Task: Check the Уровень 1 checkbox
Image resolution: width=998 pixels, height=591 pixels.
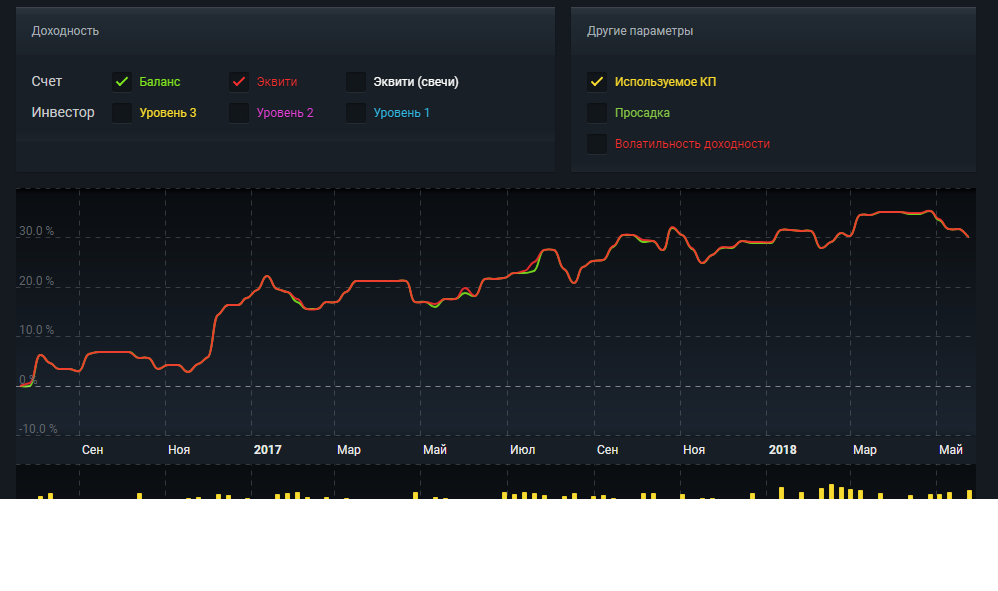Action: coord(356,113)
